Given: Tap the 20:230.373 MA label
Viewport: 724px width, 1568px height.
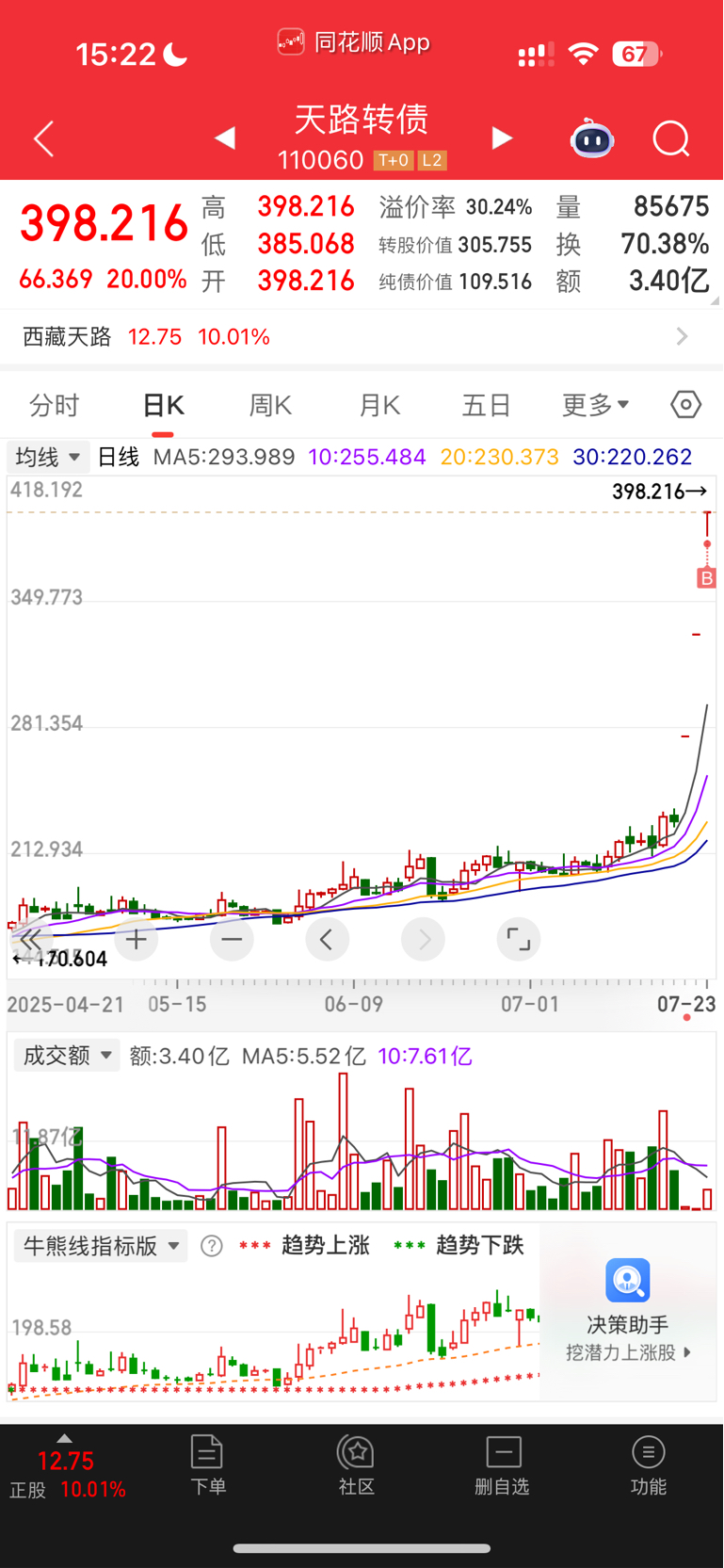Looking at the screenshot, I should (x=499, y=458).
